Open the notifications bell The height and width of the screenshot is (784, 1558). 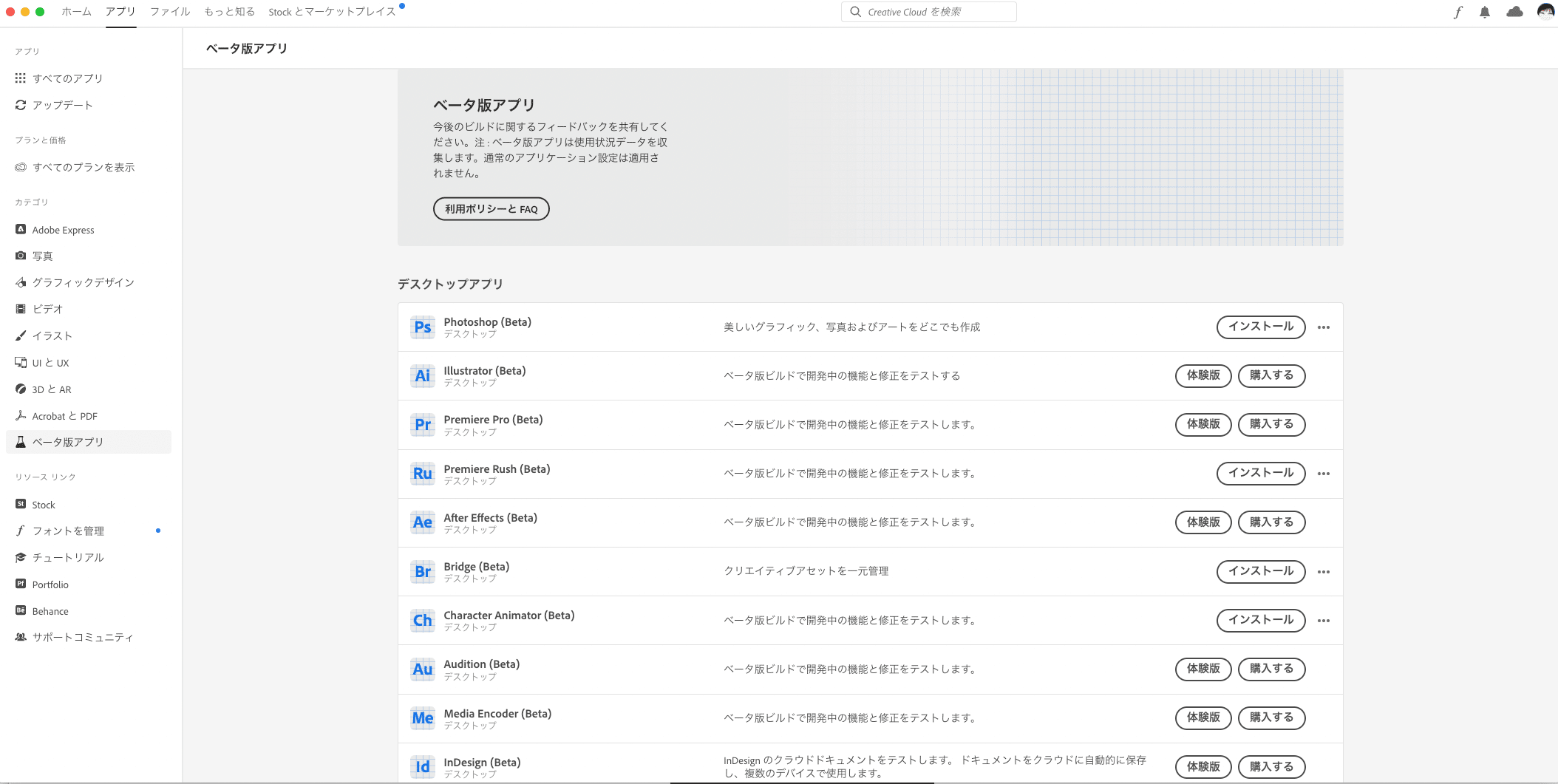click(1485, 12)
